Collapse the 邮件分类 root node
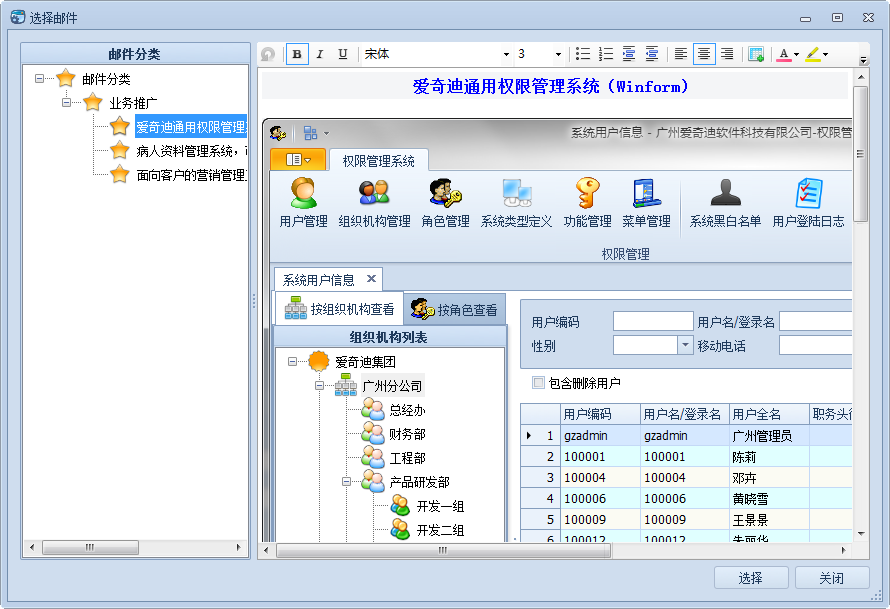Screen dimensions: 890x609 (39, 78)
